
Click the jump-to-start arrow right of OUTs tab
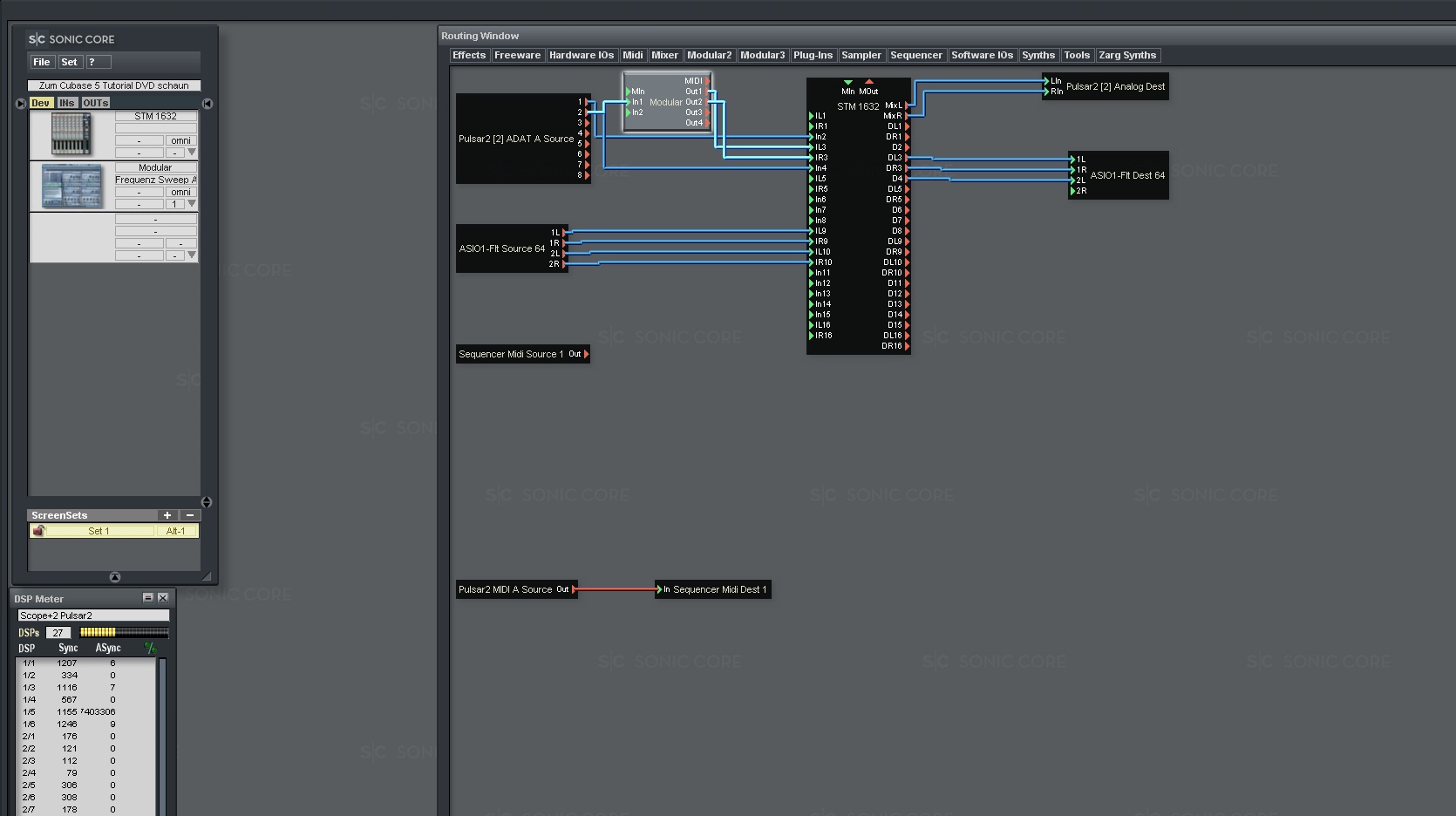click(x=208, y=103)
